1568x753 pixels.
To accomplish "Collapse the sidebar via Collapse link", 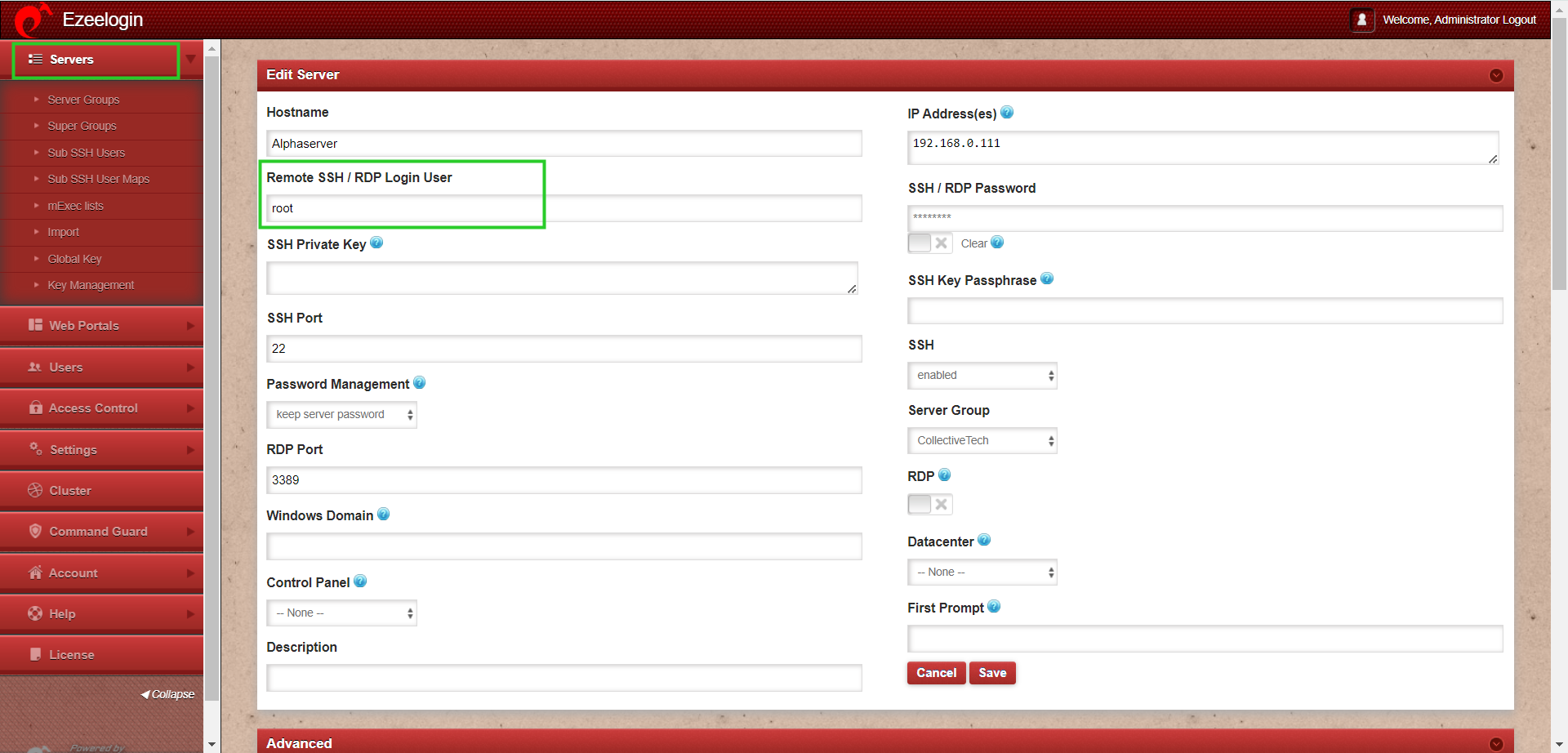I will pyautogui.click(x=167, y=694).
